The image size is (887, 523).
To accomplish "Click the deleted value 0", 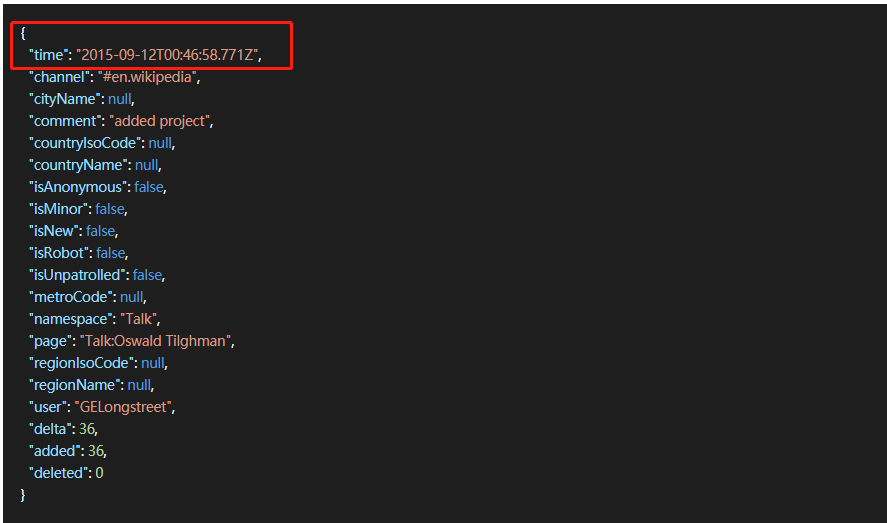I will (99, 472).
